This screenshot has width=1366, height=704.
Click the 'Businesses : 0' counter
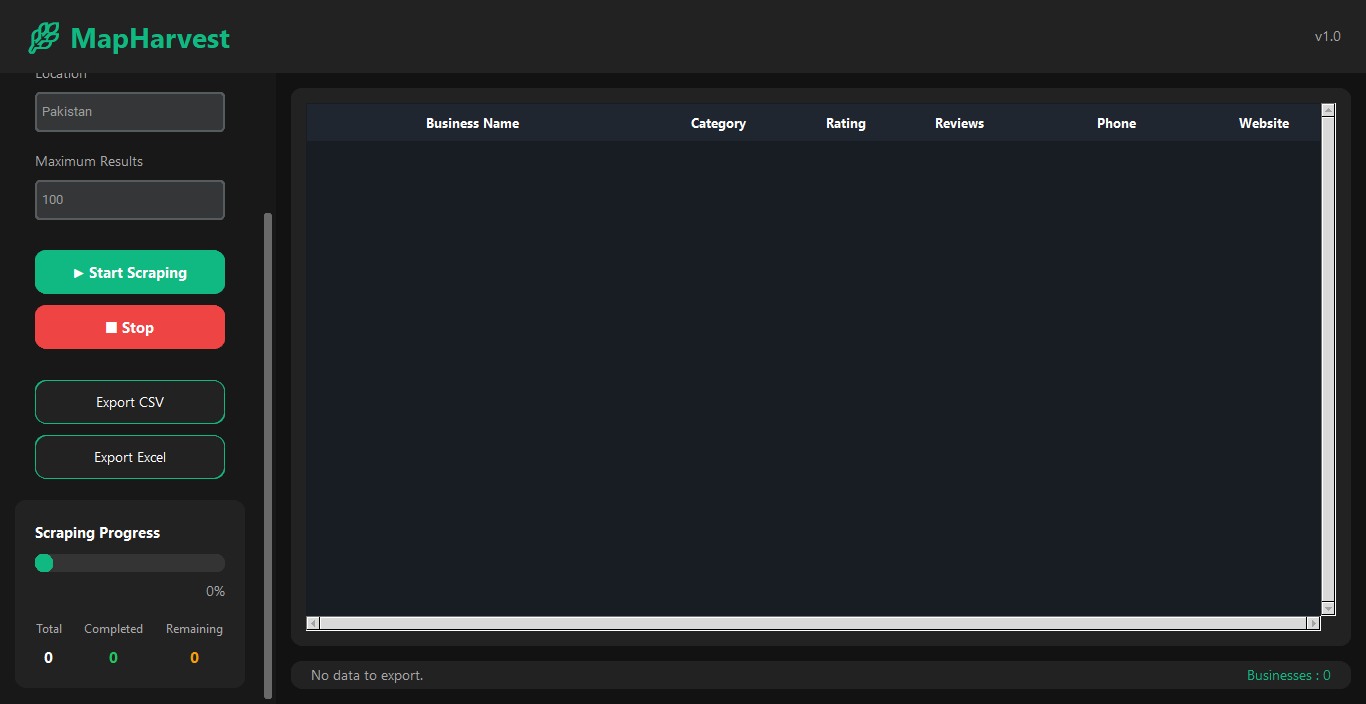point(1288,675)
